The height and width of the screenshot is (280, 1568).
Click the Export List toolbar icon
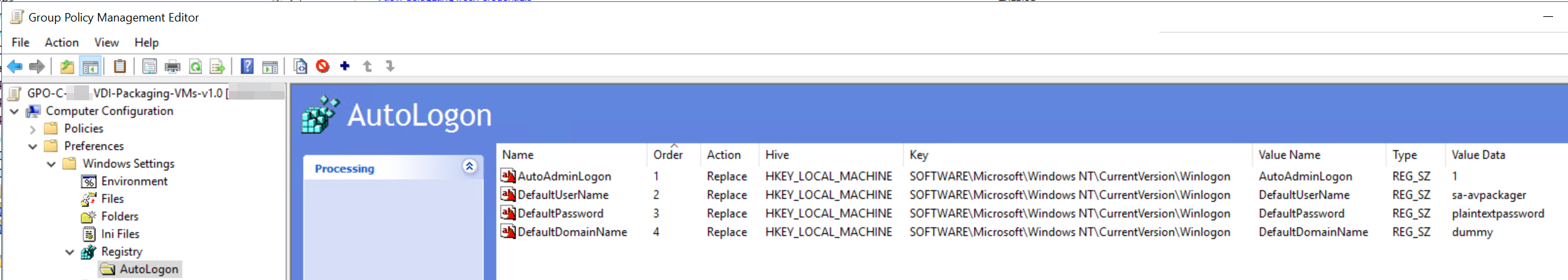coord(218,66)
